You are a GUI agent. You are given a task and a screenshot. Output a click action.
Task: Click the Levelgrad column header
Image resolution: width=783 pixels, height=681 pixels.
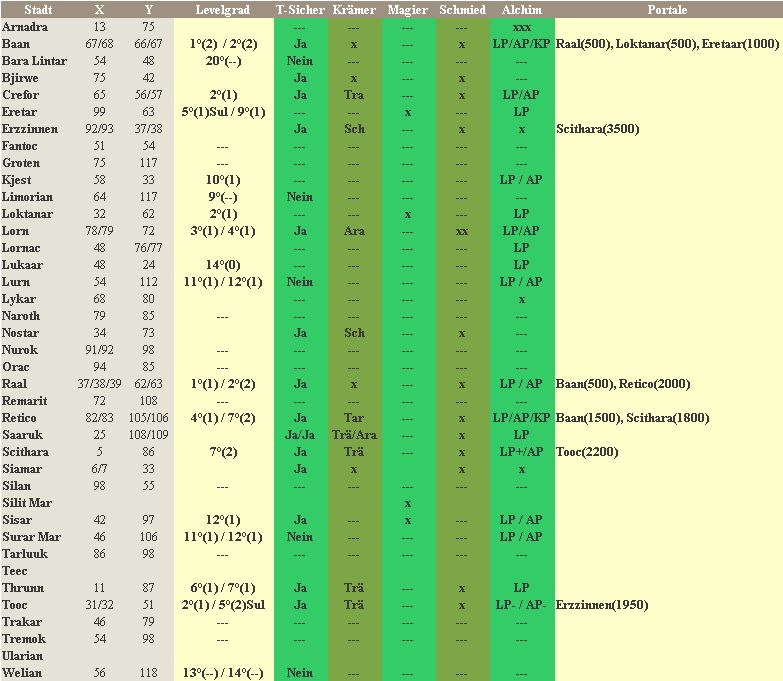222,9
